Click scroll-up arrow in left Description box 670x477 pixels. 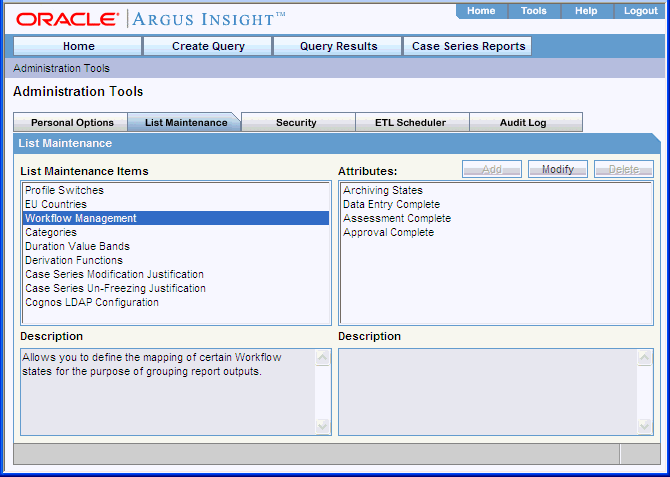(x=323, y=357)
